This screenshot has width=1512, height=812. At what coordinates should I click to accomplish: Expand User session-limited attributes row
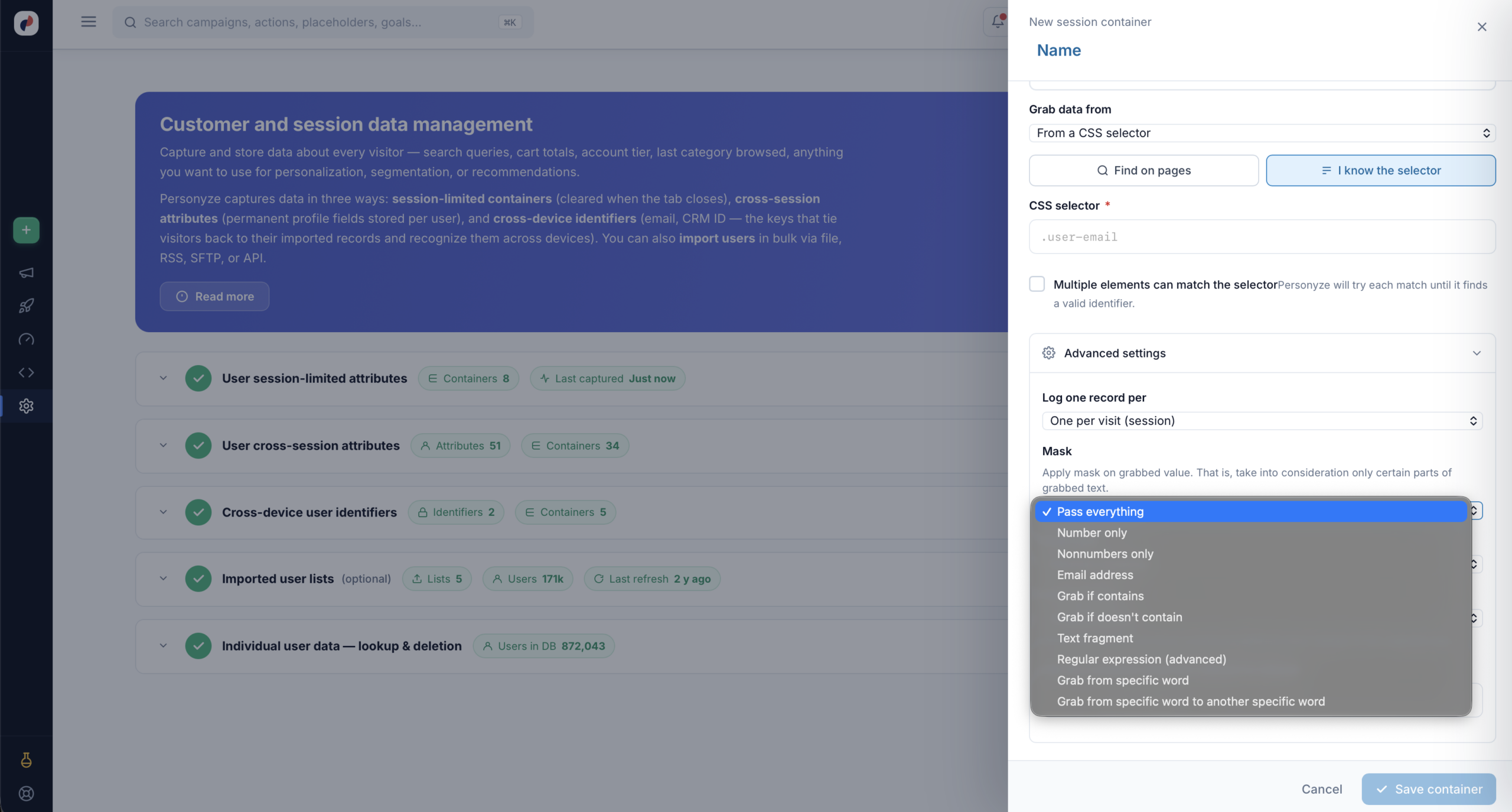point(163,378)
